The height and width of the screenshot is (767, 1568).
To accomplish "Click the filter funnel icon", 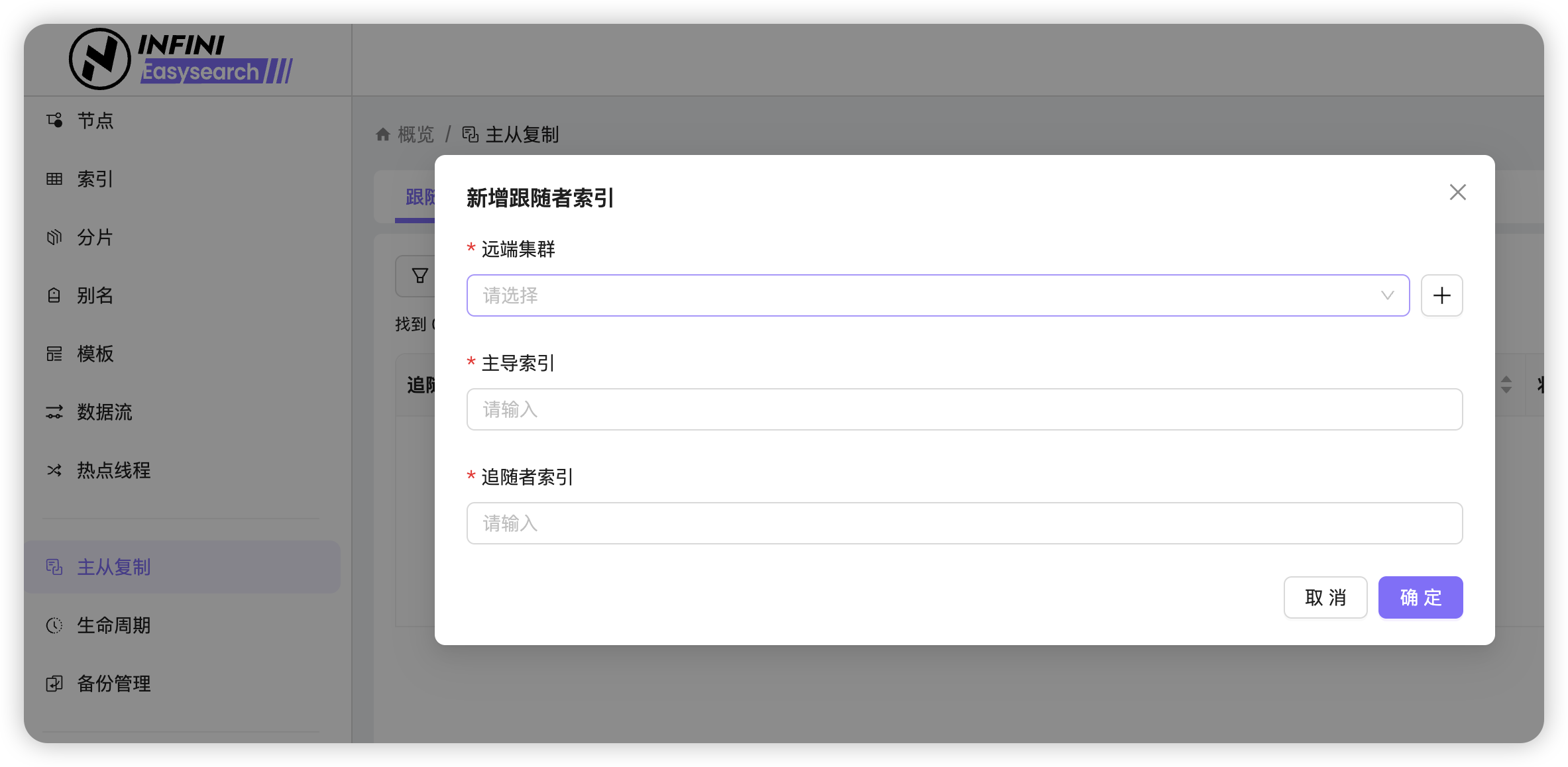I will point(420,276).
